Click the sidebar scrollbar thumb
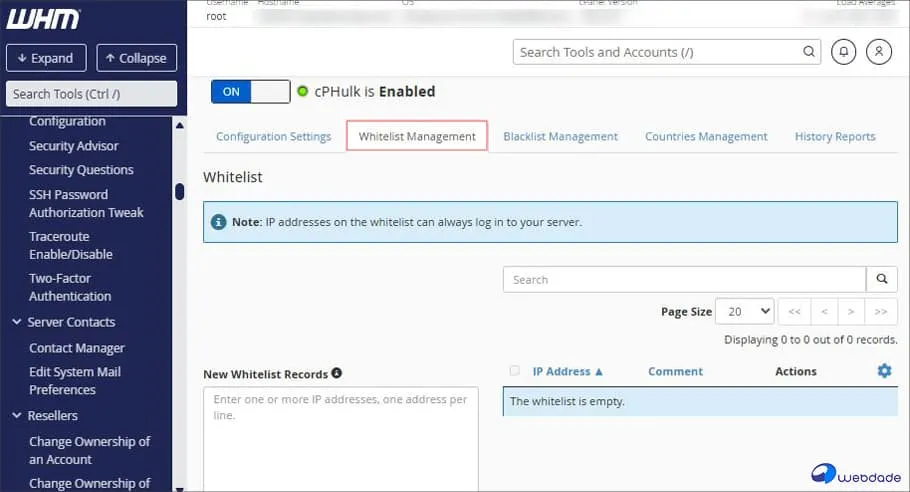 click(179, 191)
